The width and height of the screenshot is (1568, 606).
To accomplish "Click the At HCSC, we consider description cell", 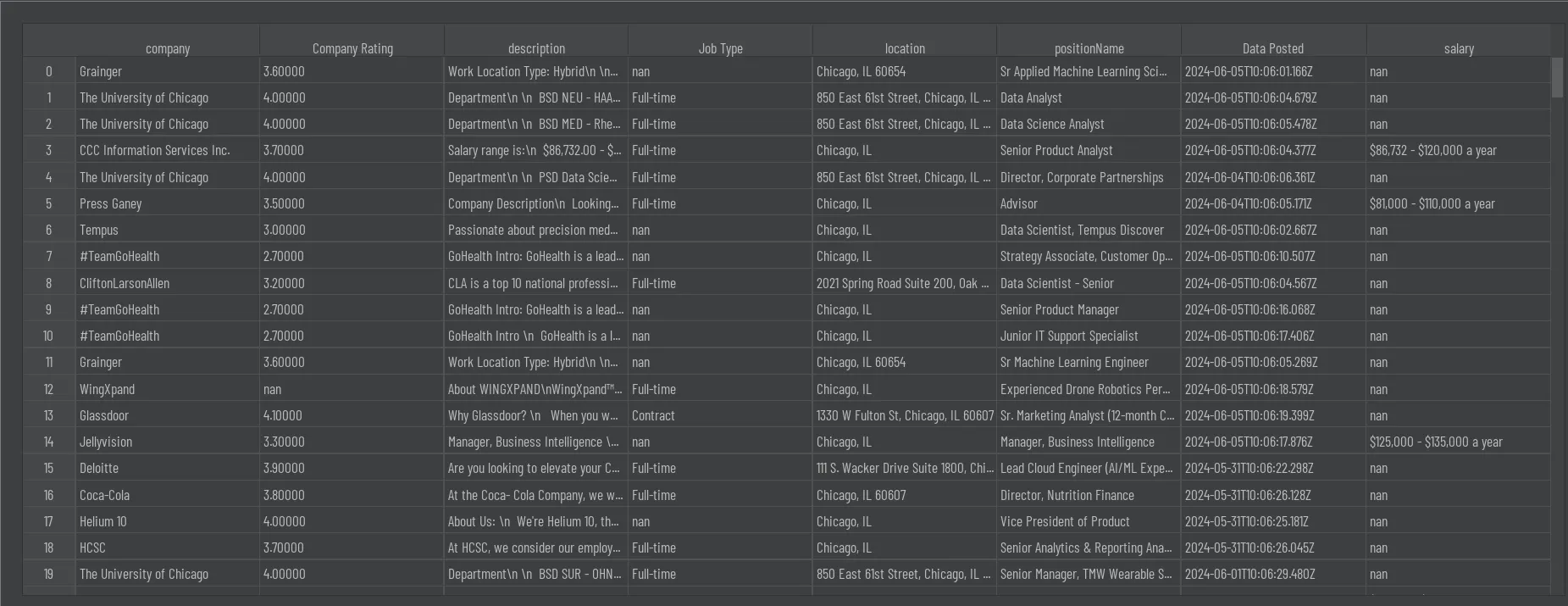I will pyautogui.click(x=536, y=548).
